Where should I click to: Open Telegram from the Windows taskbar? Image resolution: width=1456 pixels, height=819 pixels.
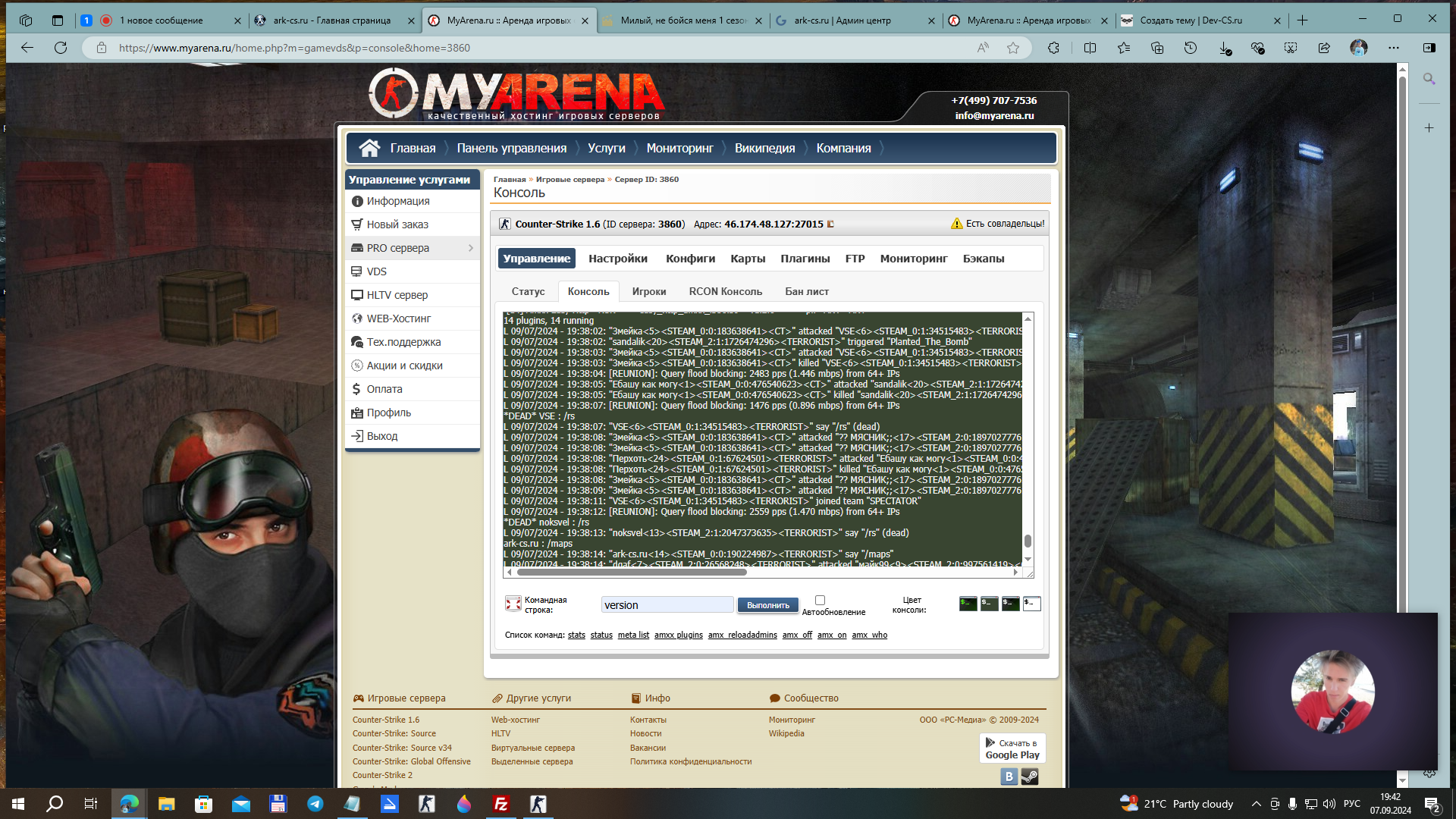315,804
